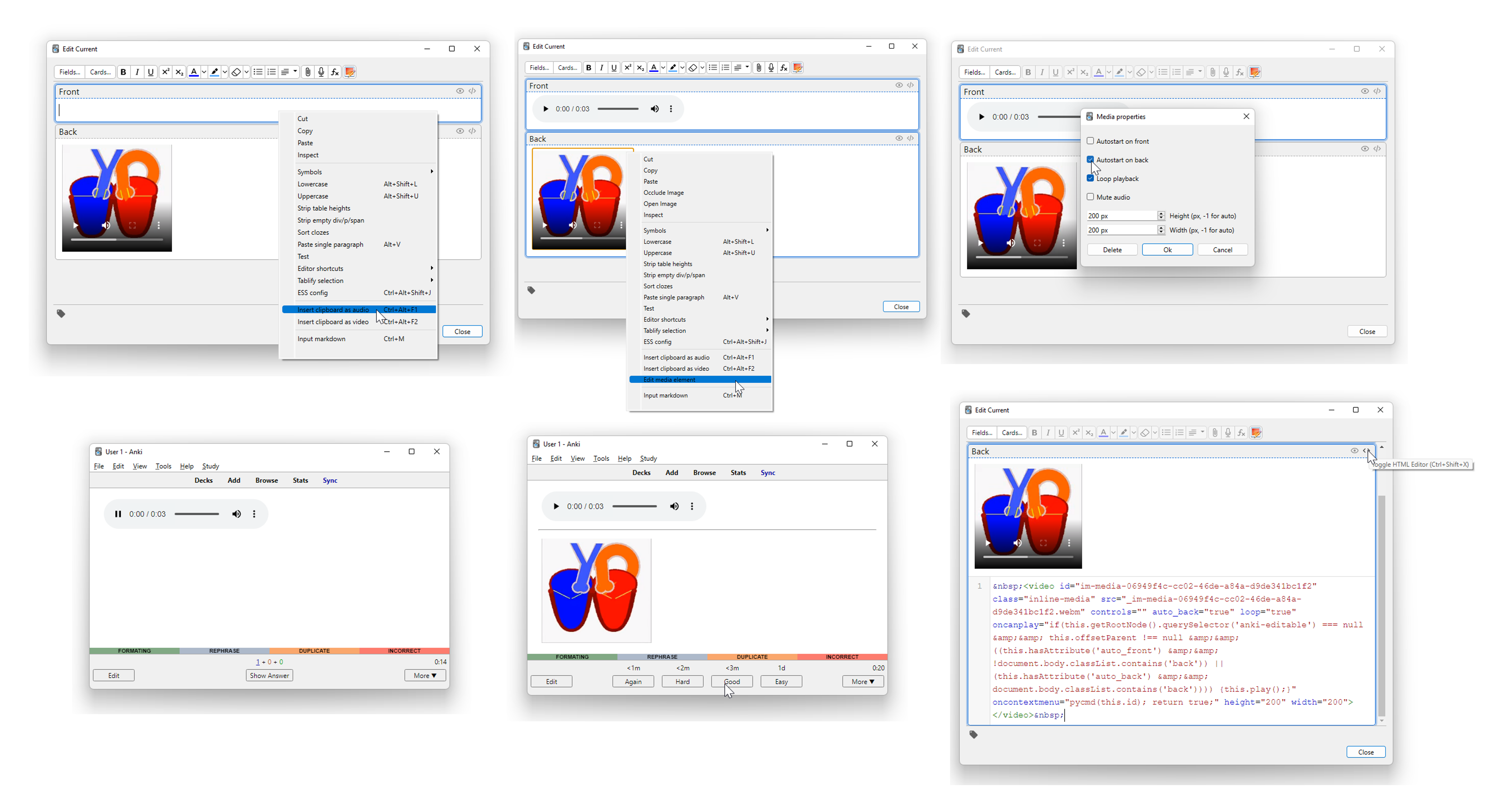Click the attach file paperclip icon
The width and height of the screenshot is (1505, 812).
pyautogui.click(x=307, y=72)
